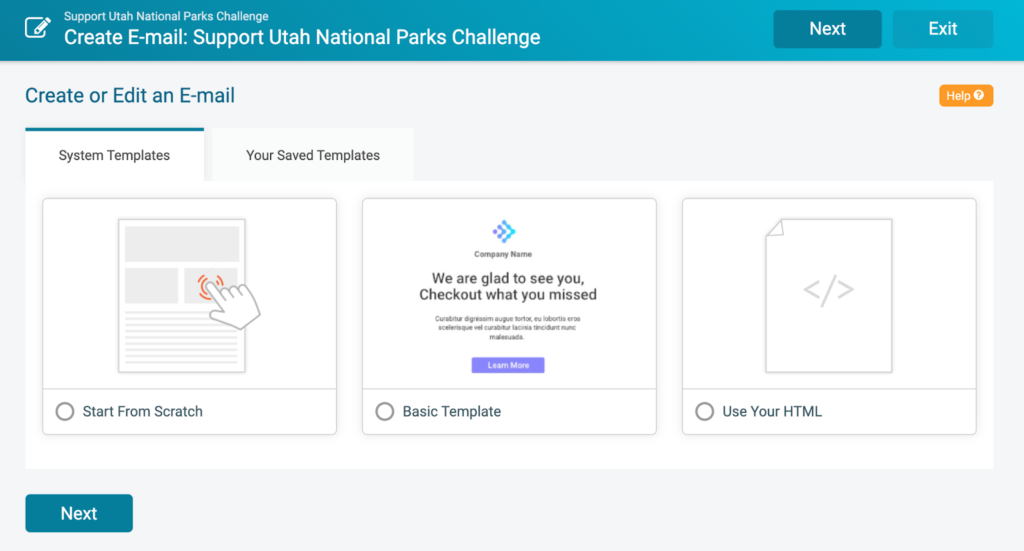Click the Start From Scratch label text
1024x551 pixels.
[x=142, y=411]
